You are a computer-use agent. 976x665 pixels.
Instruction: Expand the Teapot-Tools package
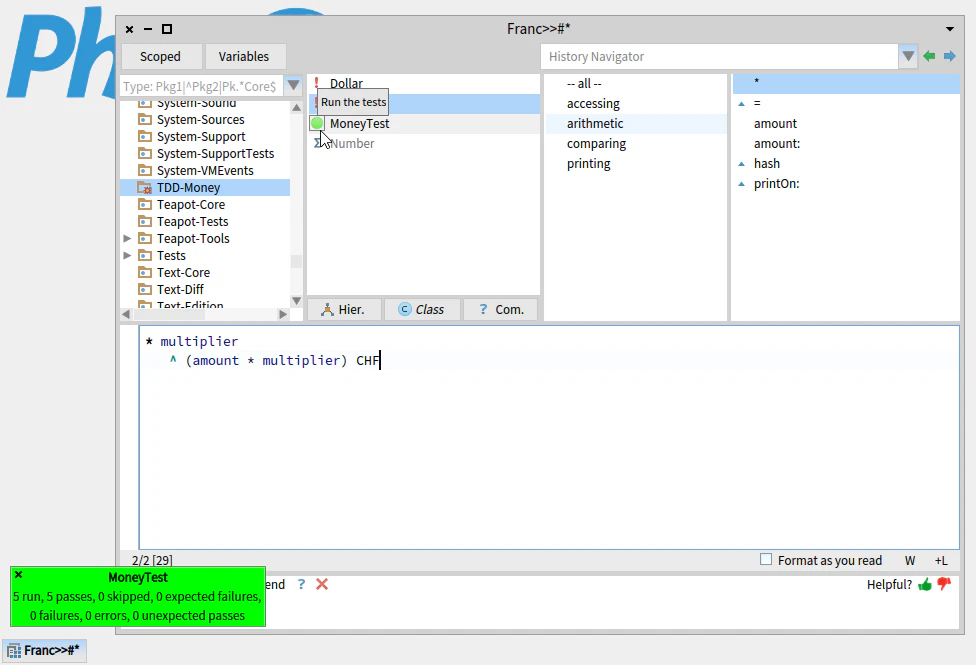127,238
